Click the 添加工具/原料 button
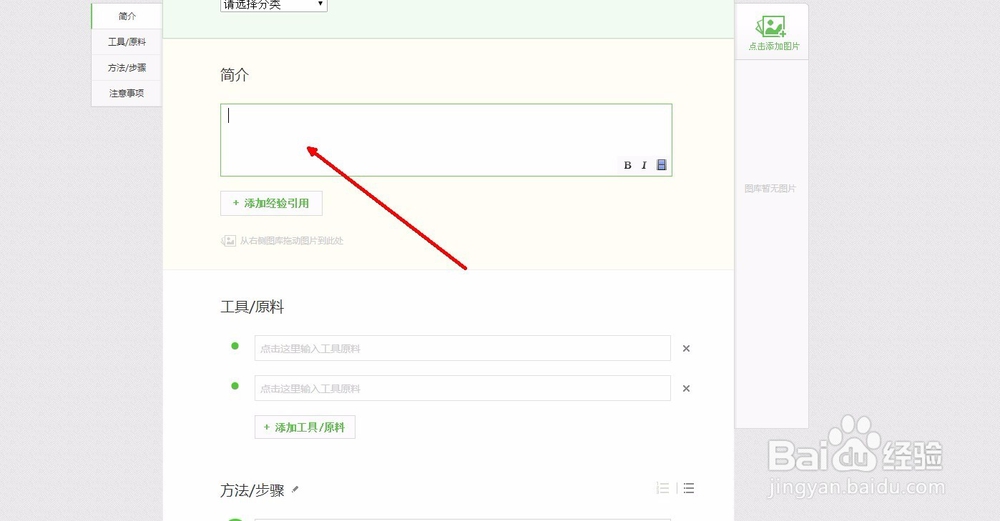The width and height of the screenshot is (1000, 521). (305, 427)
